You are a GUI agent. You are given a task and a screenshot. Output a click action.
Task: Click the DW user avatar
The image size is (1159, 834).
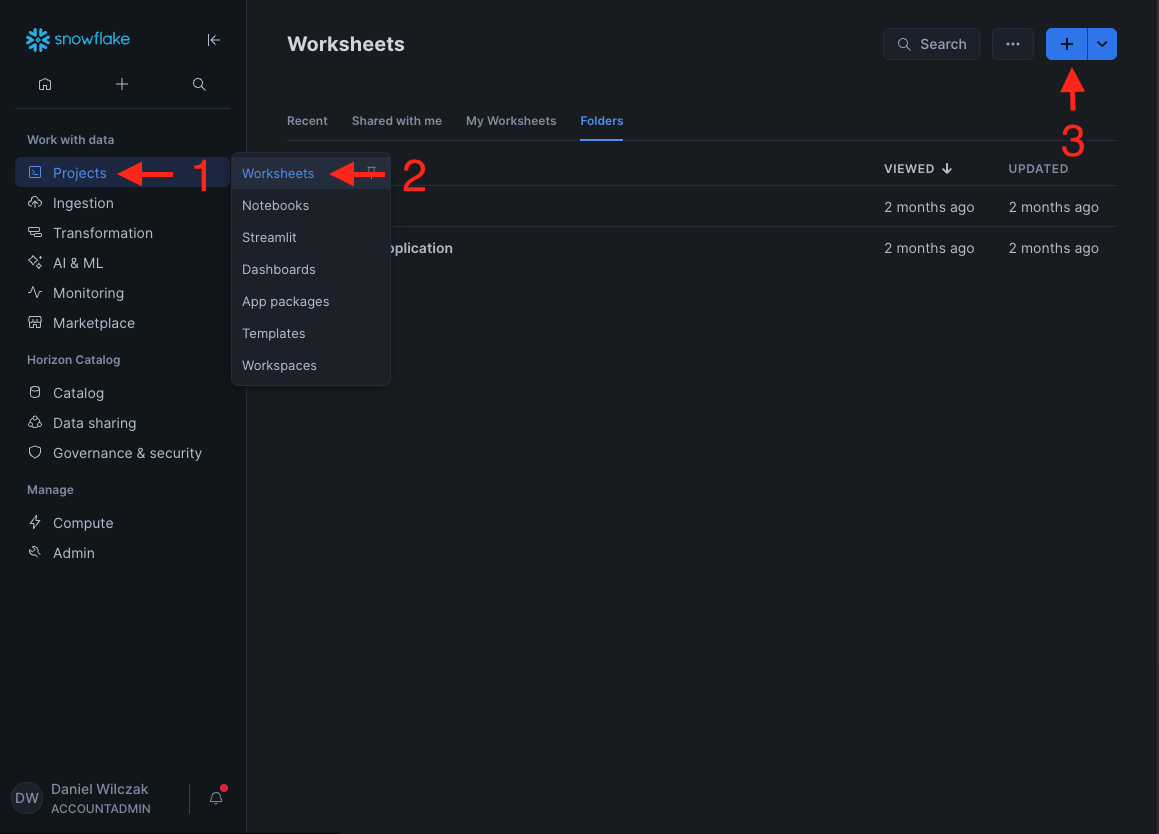27,798
